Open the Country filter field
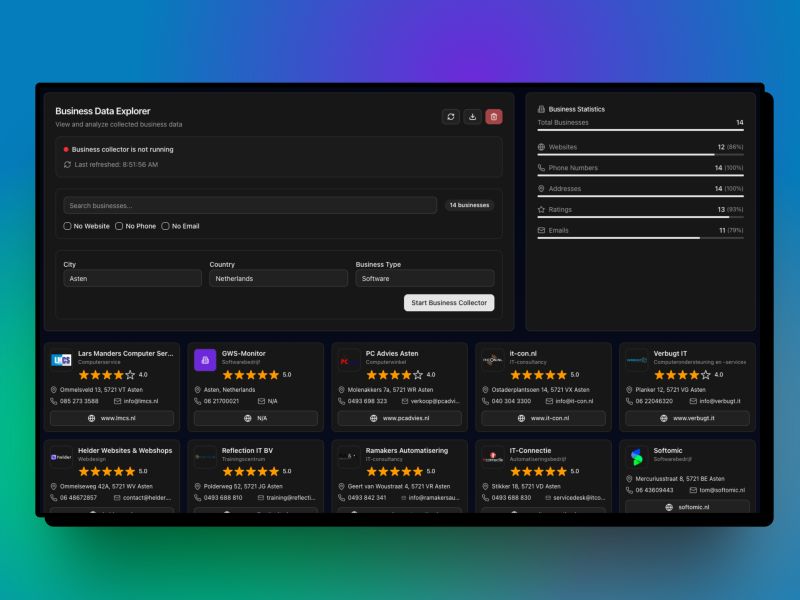The image size is (800, 600). [277, 278]
